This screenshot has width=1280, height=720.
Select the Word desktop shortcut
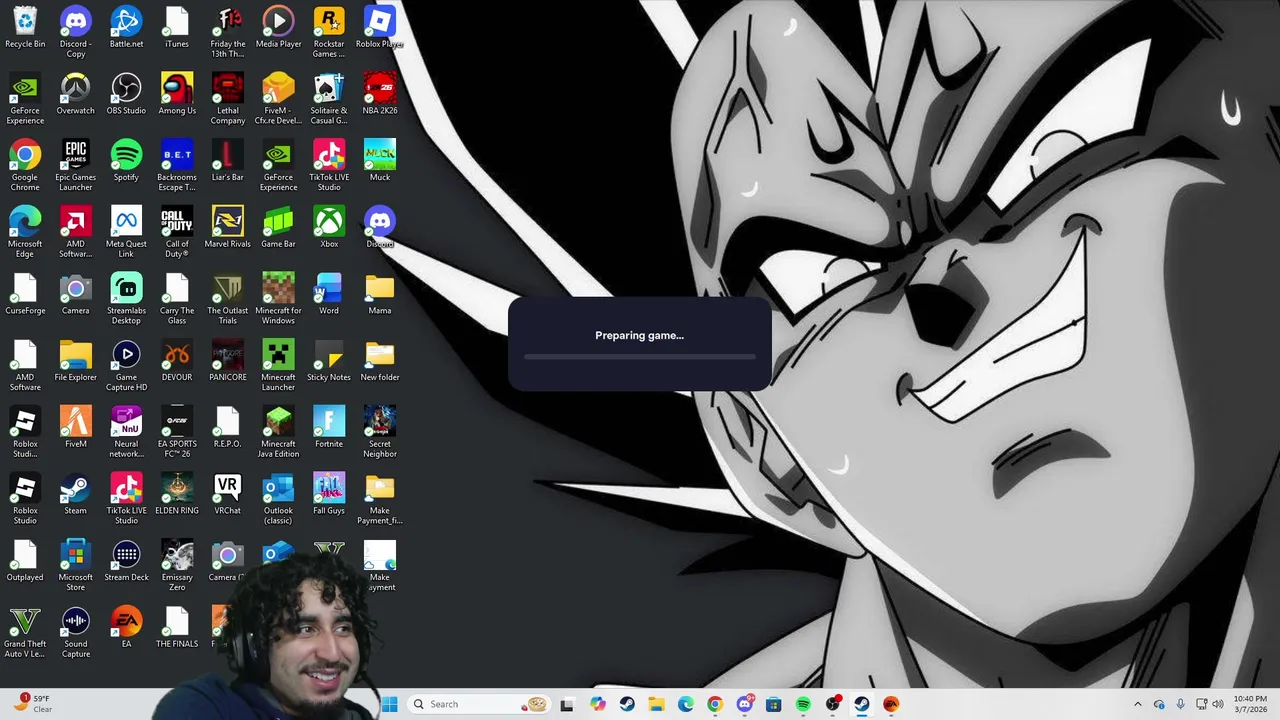[329, 295]
